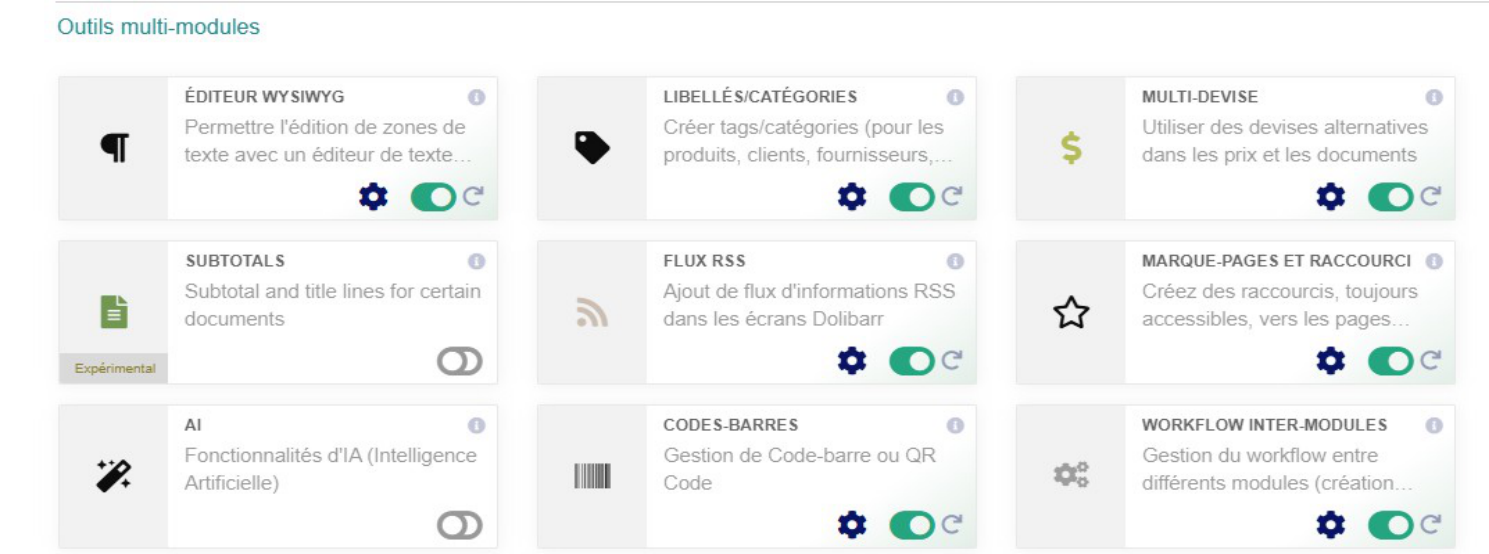Disable the Codes-barres toggle switch
This screenshot has height=554, width=1489.
tap(912, 525)
